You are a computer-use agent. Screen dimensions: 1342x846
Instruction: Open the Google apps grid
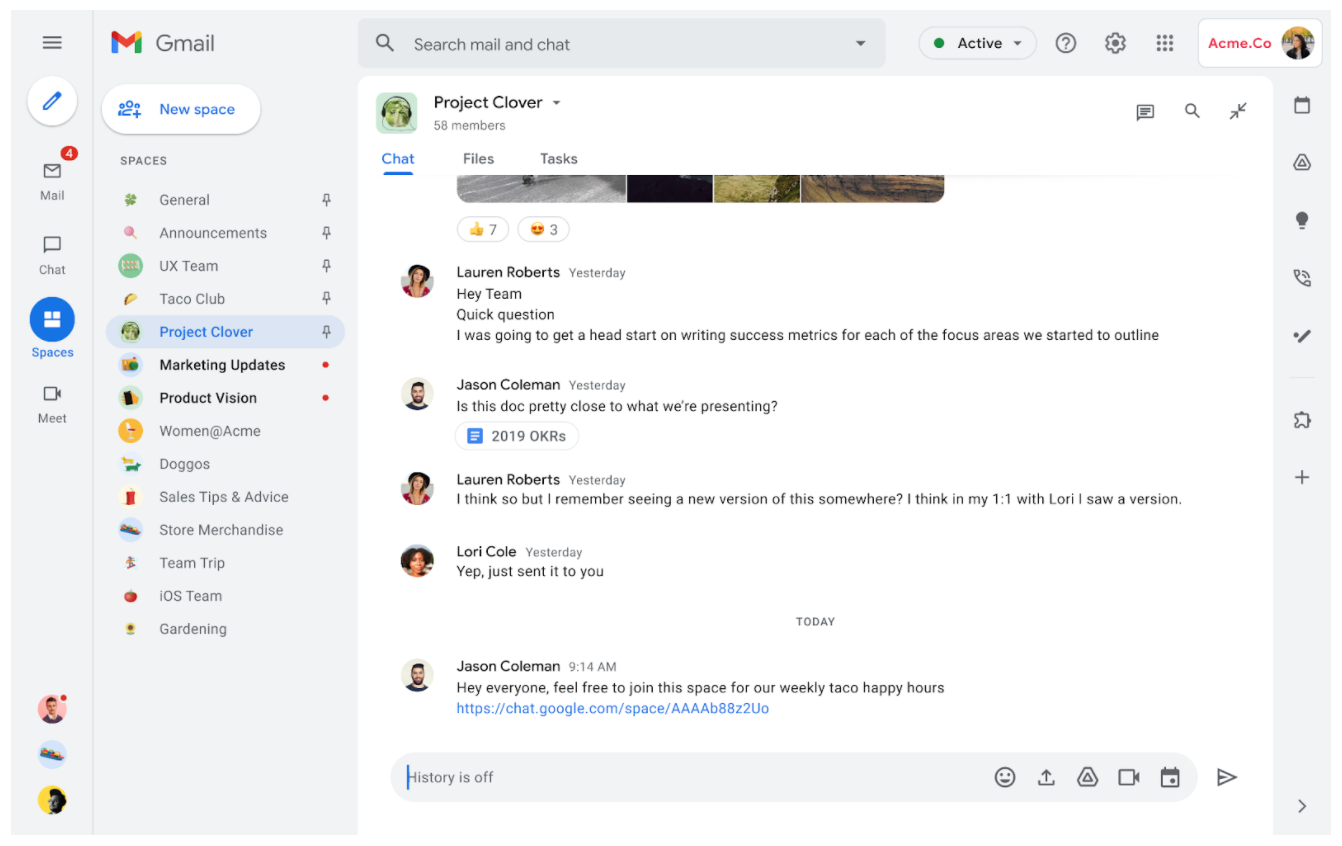pyautogui.click(x=1164, y=43)
